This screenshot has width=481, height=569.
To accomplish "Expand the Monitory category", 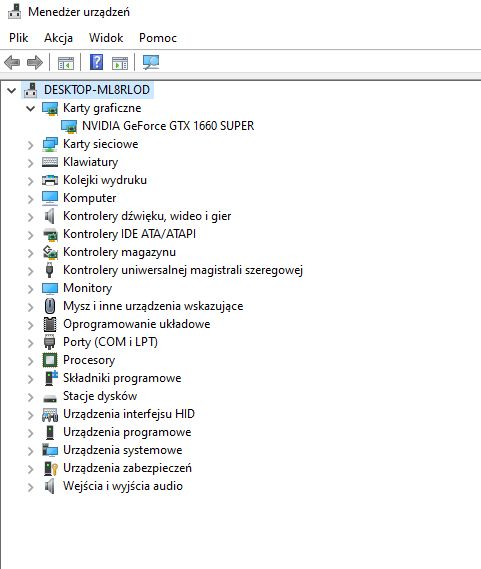I will click(30, 289).
